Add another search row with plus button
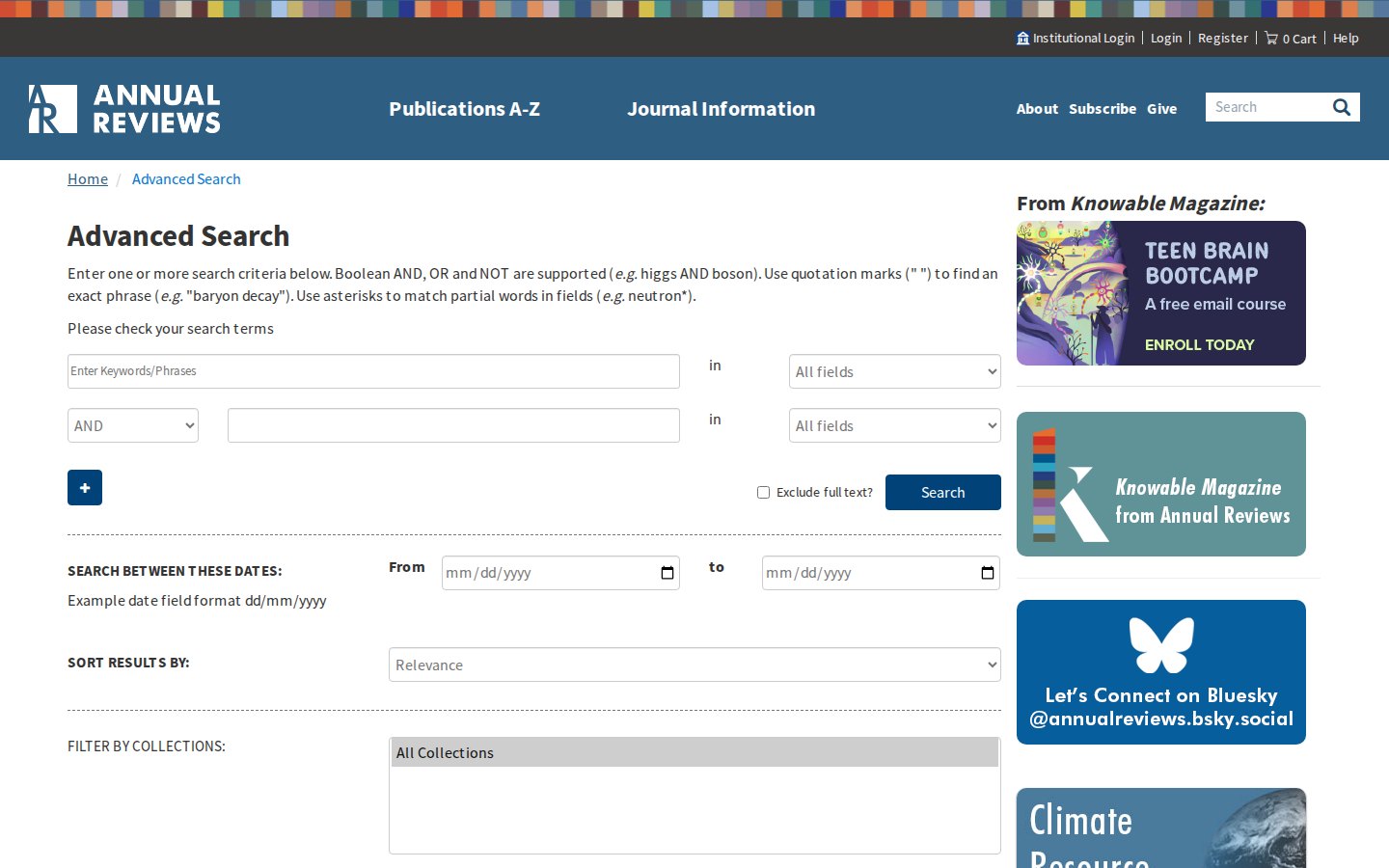Viewport: 1389px width, 868px height. click(x=85, y=488)
